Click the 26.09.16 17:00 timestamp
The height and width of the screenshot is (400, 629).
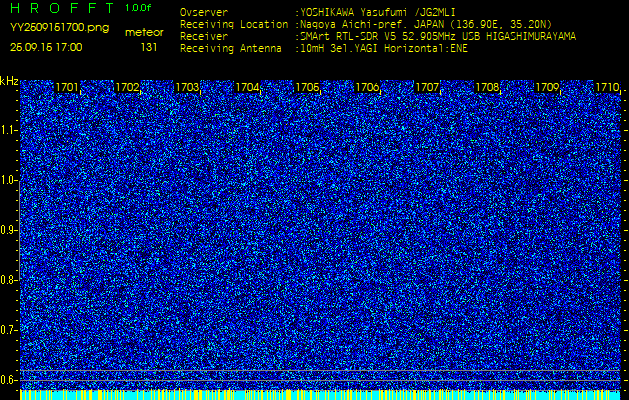click(46, 47)
